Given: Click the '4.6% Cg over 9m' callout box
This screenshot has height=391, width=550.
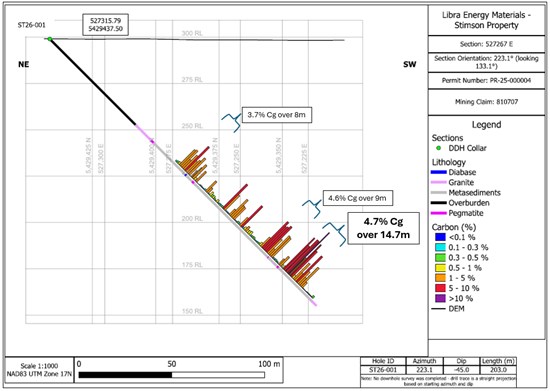Looking at the screenshot, I should pos(357,198).
